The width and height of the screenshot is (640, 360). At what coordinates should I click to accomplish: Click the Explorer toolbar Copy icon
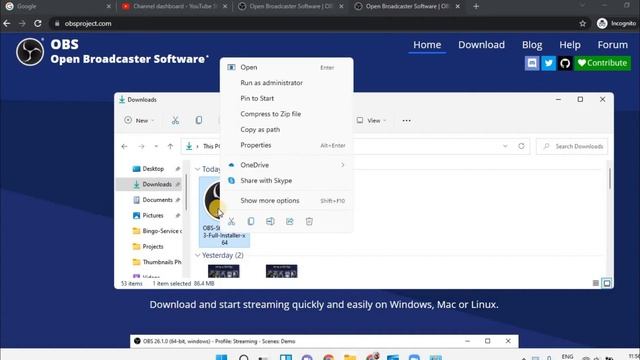click(x=199, y=120)
